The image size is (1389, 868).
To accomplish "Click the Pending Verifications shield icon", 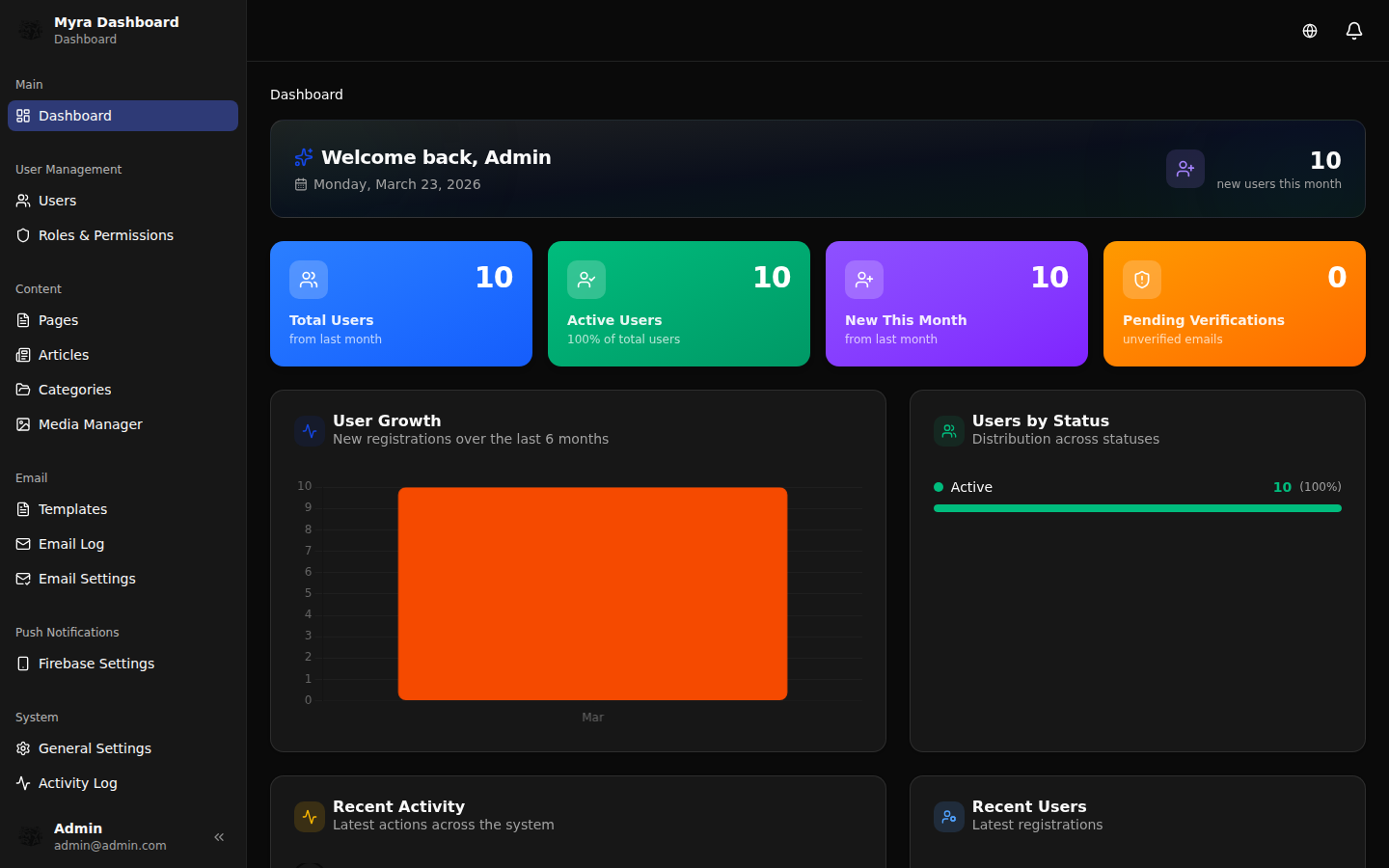I will point(1142,280).
